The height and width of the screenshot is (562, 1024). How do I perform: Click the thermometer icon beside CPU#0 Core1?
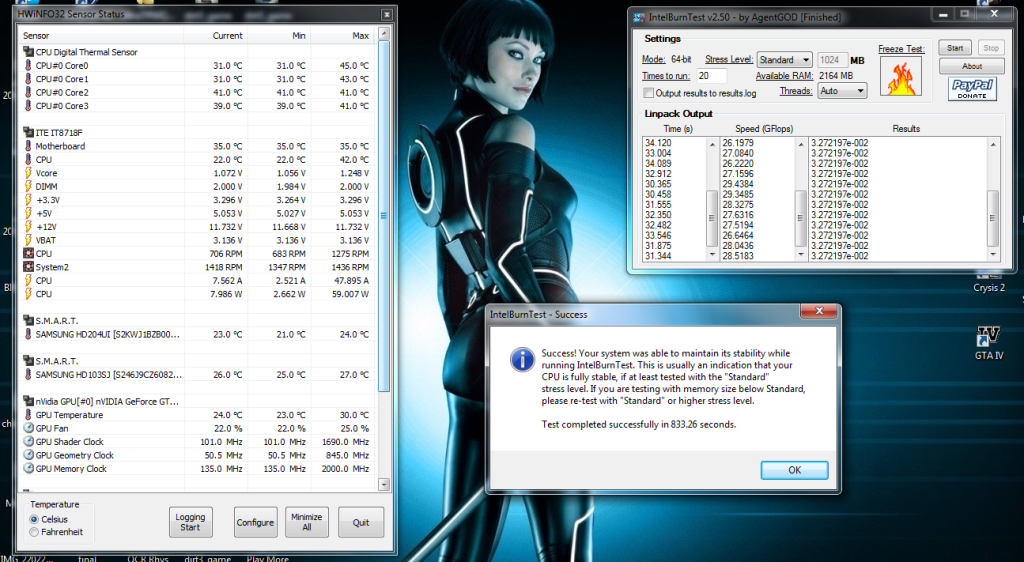coord(28,79)
